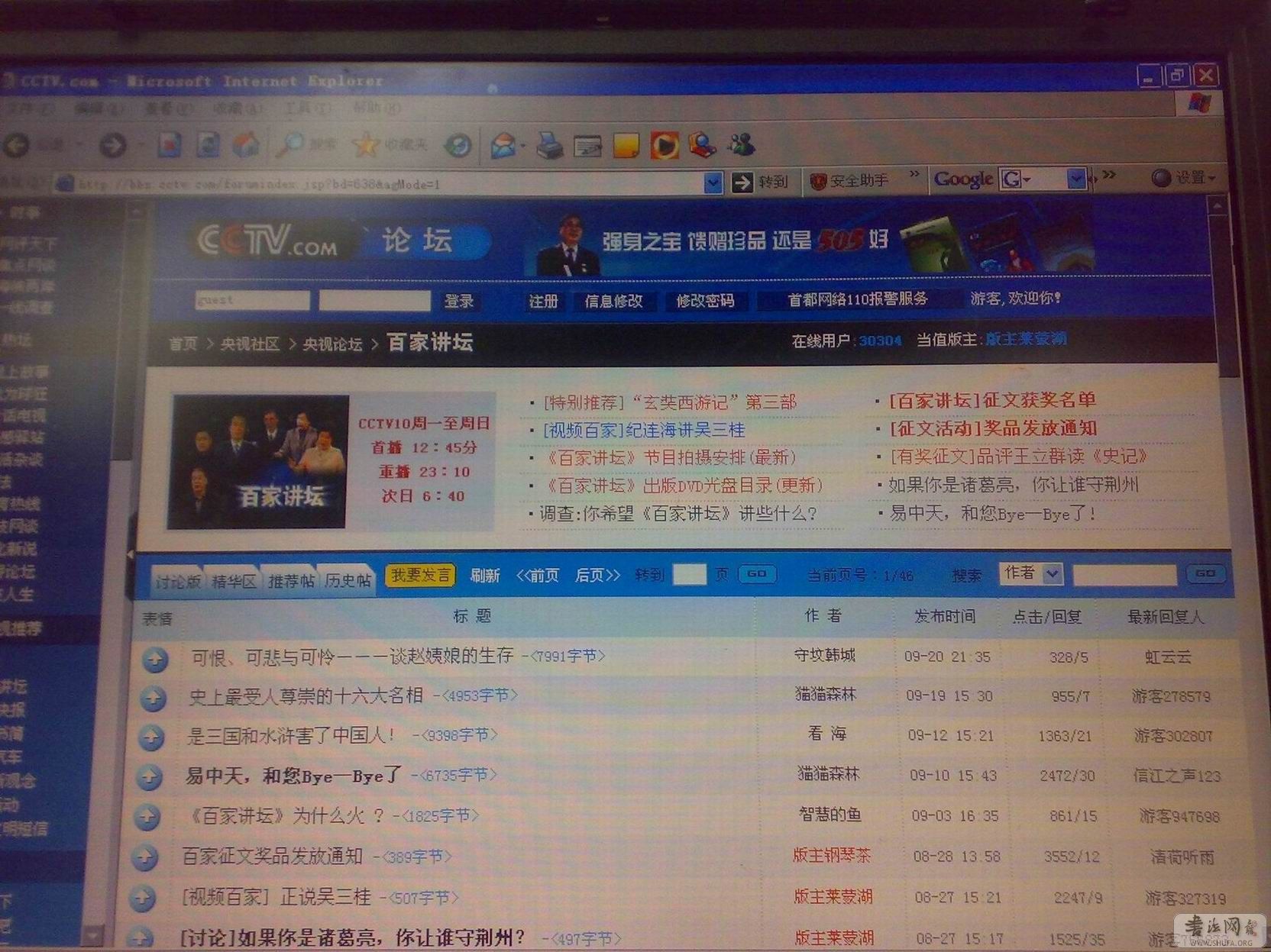Image resolution: width=1271 pixels, height=952 pixels.
Task: Open the 设置 settings dropdown
Action: point(1184,178)
